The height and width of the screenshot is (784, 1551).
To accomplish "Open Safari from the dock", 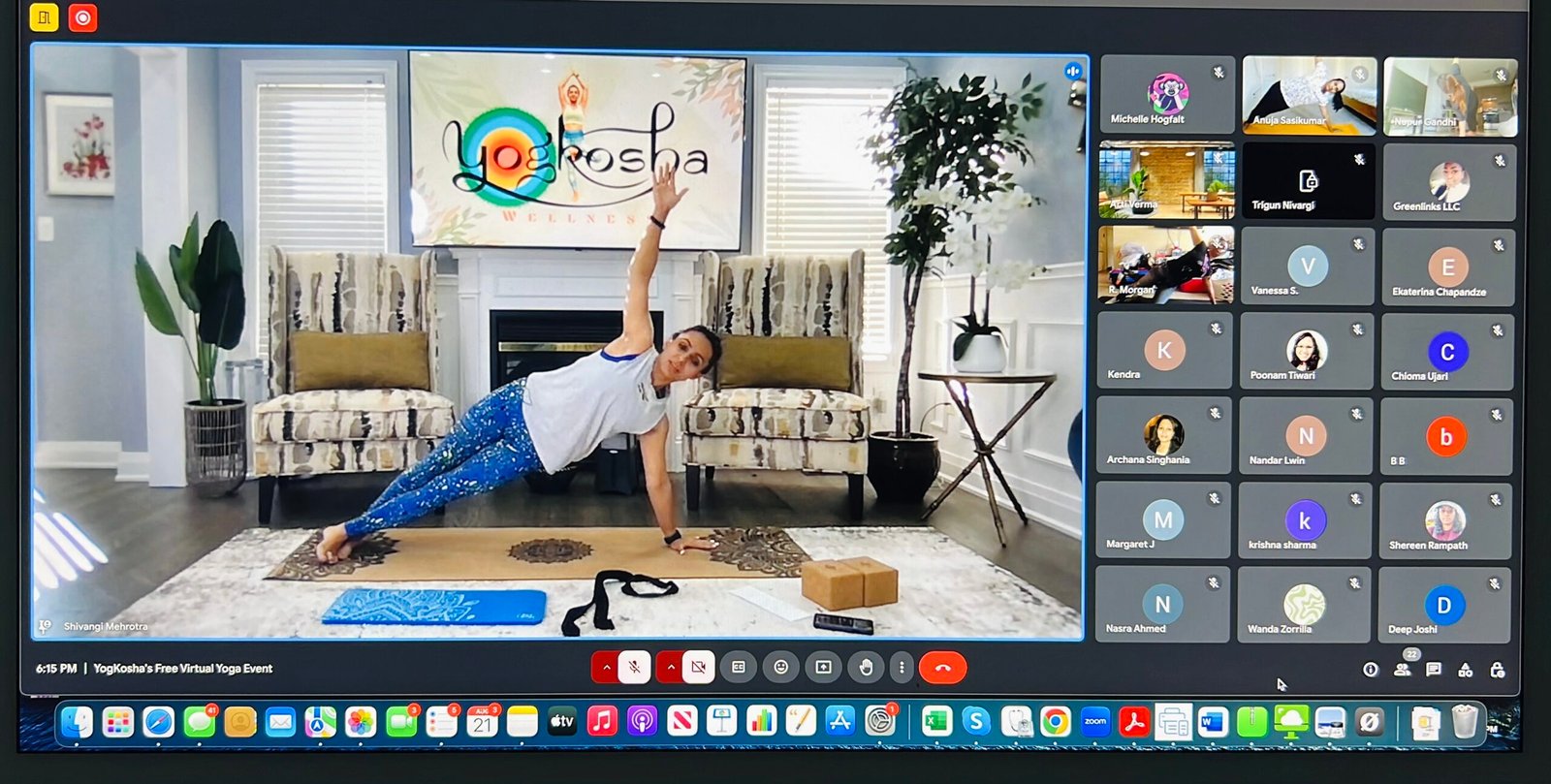I will coord(158,722).
